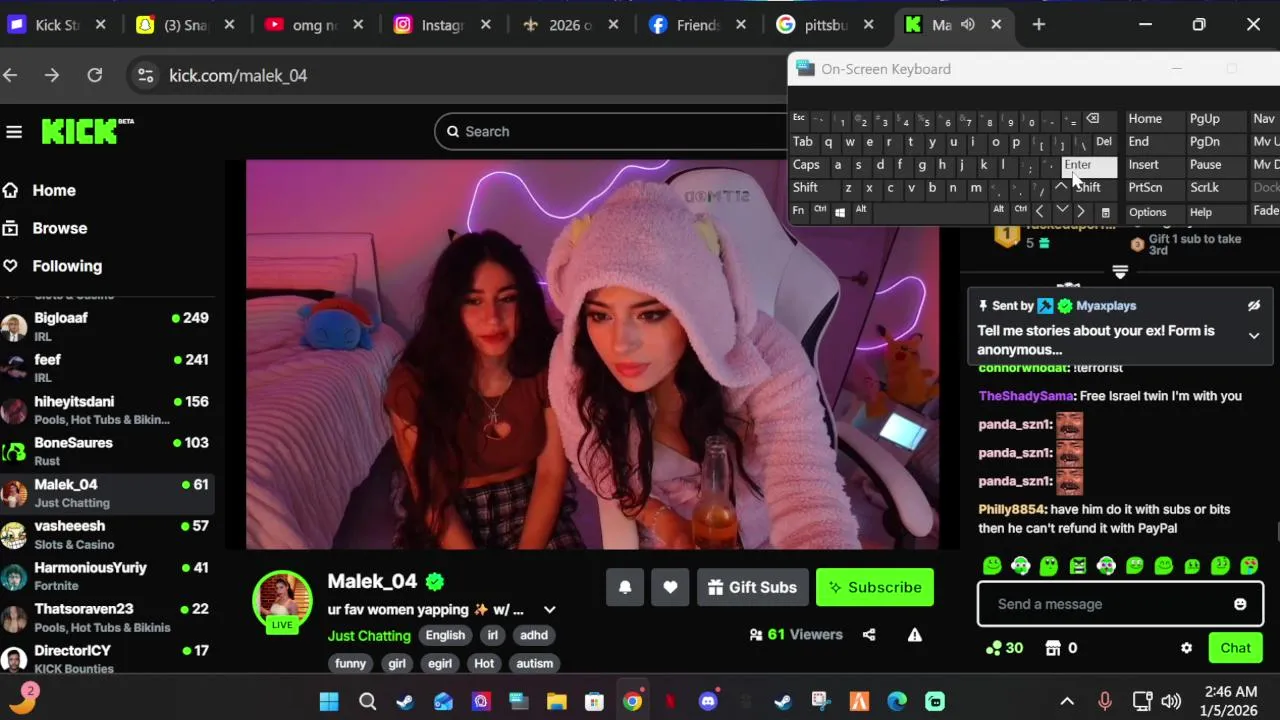Reload the page

click(95, 75)
